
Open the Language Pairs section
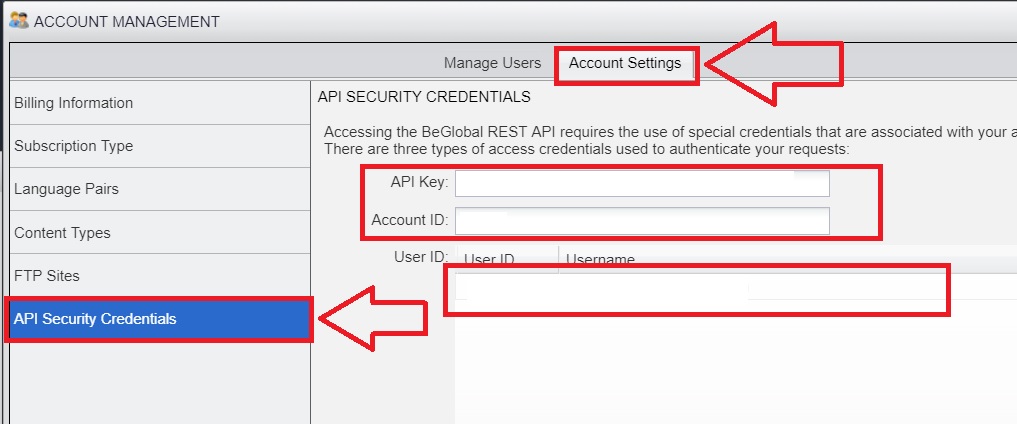point(66,189)
